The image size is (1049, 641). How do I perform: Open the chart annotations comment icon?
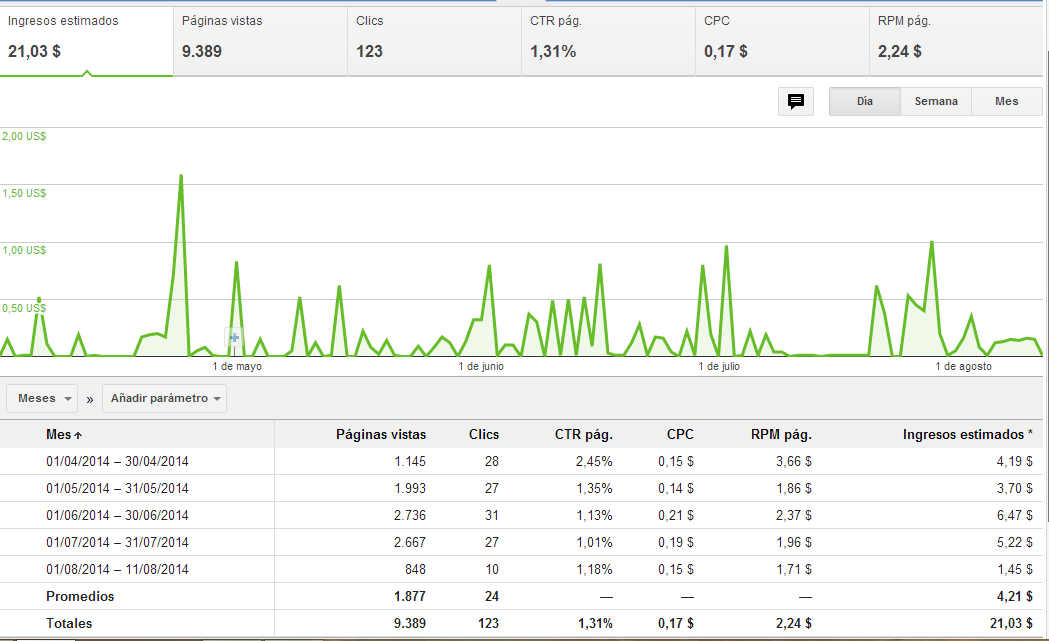pos(795,102)
